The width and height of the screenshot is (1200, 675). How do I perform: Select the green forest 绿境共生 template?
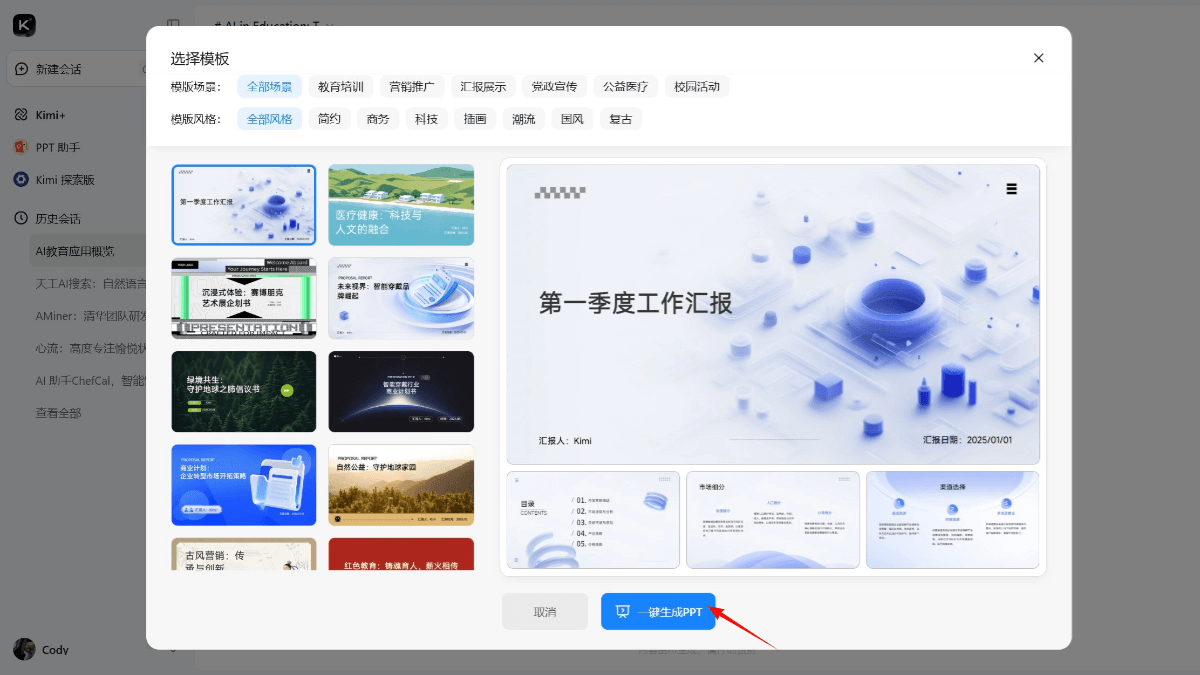pyautogui.click(x=244, y=391)
